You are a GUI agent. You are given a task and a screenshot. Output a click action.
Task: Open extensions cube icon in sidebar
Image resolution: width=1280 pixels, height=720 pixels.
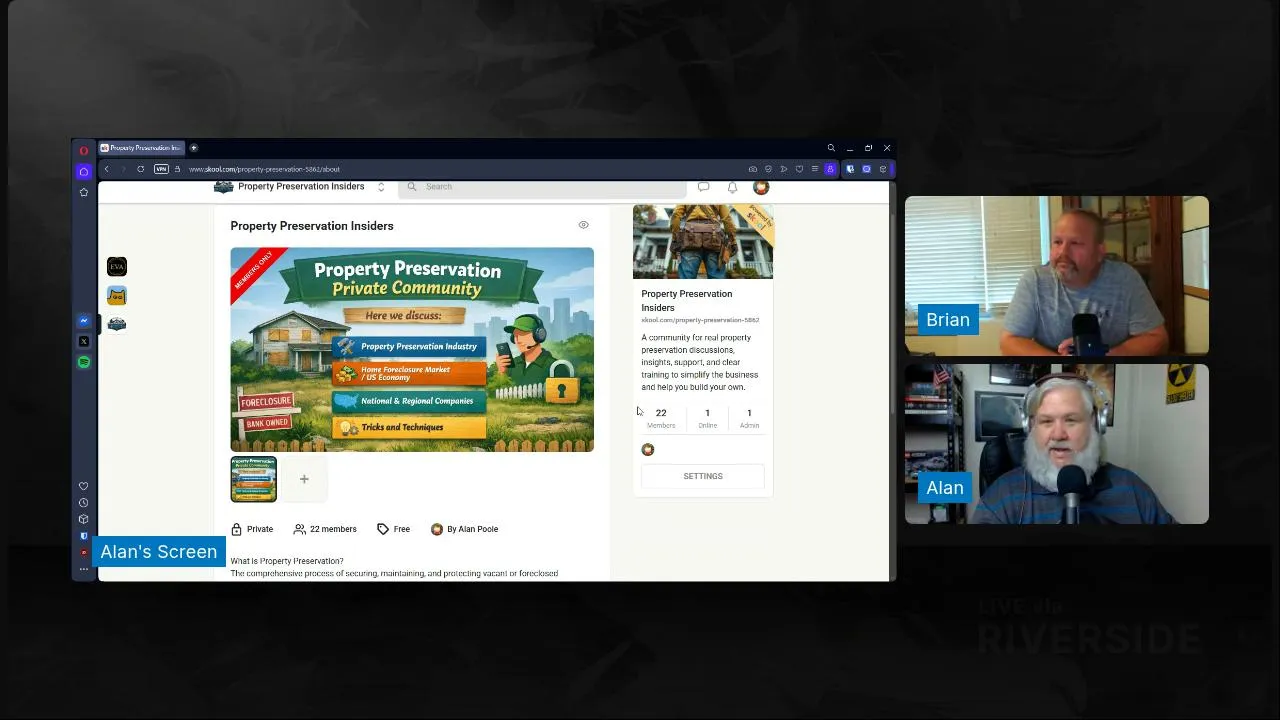(x=84, y=519)
